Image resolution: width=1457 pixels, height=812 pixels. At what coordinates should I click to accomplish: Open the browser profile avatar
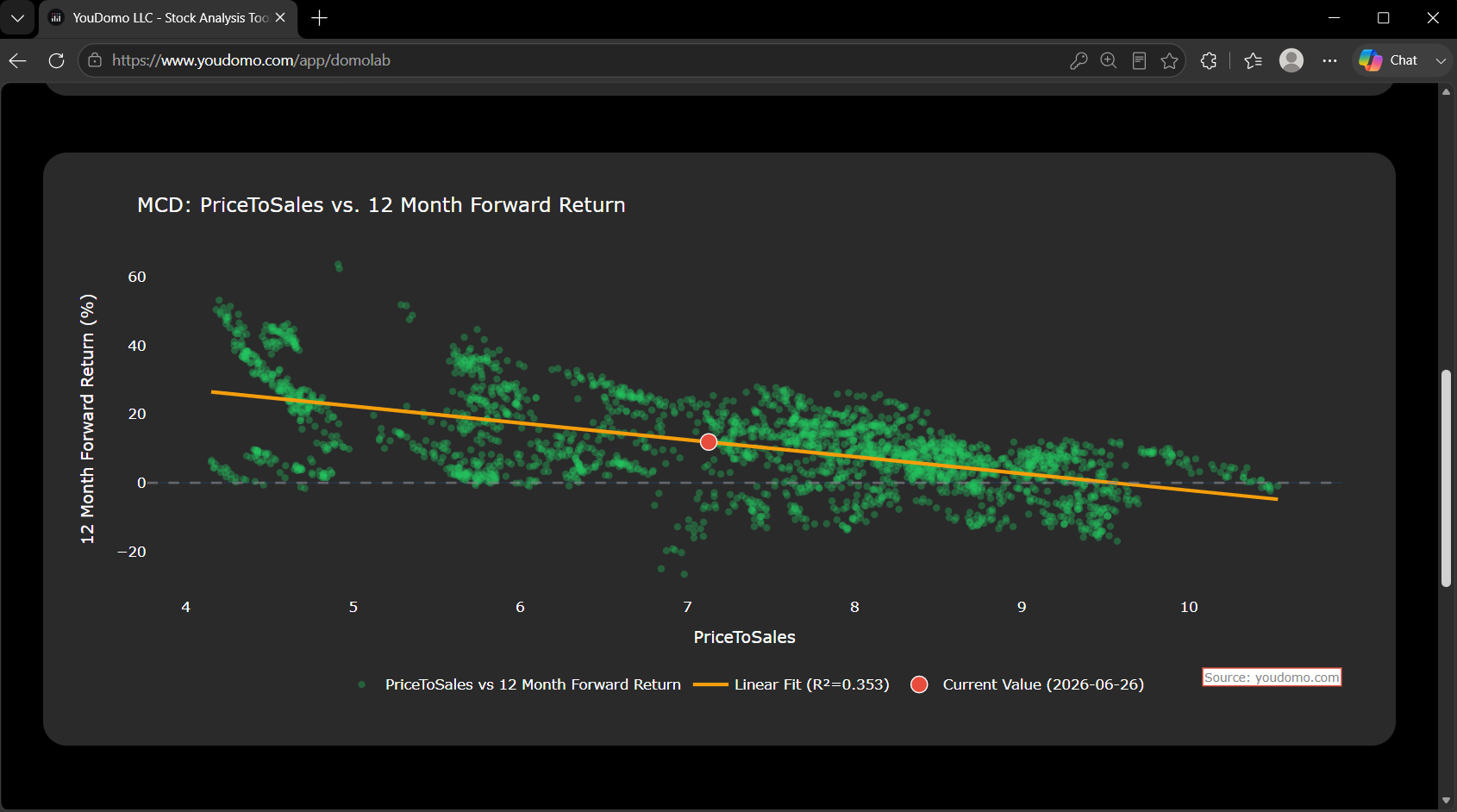tap(1291, 60)
